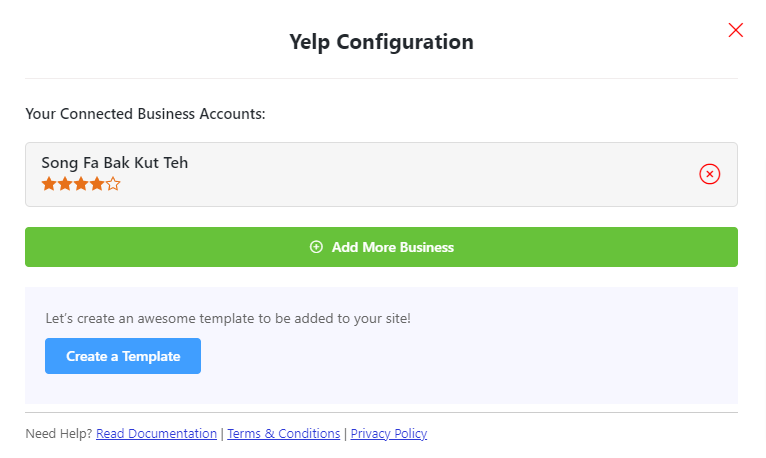766x458 pixels.
Task: Click the word Business in the green button
Action: [426, 247]
